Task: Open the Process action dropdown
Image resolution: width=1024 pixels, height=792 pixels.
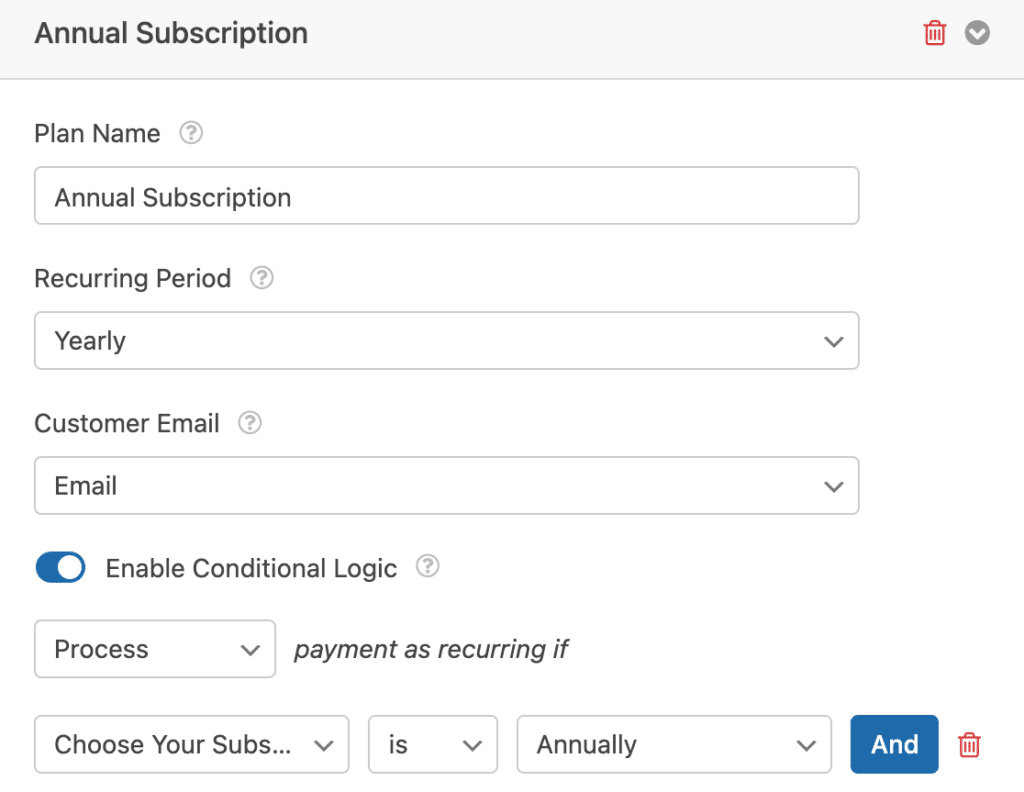Action: [x=155, y=649]
